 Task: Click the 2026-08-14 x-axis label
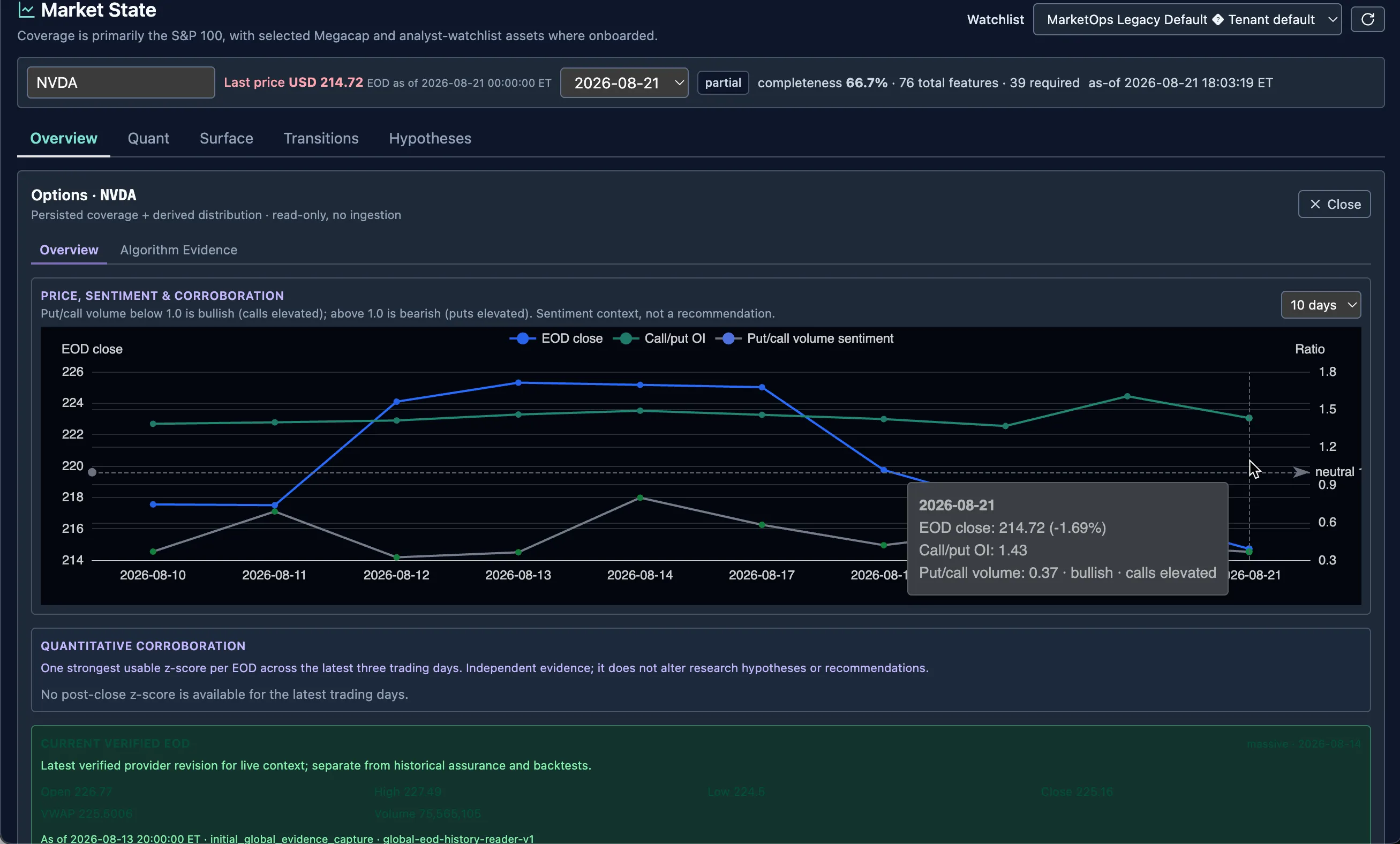[x=640, y=575]
